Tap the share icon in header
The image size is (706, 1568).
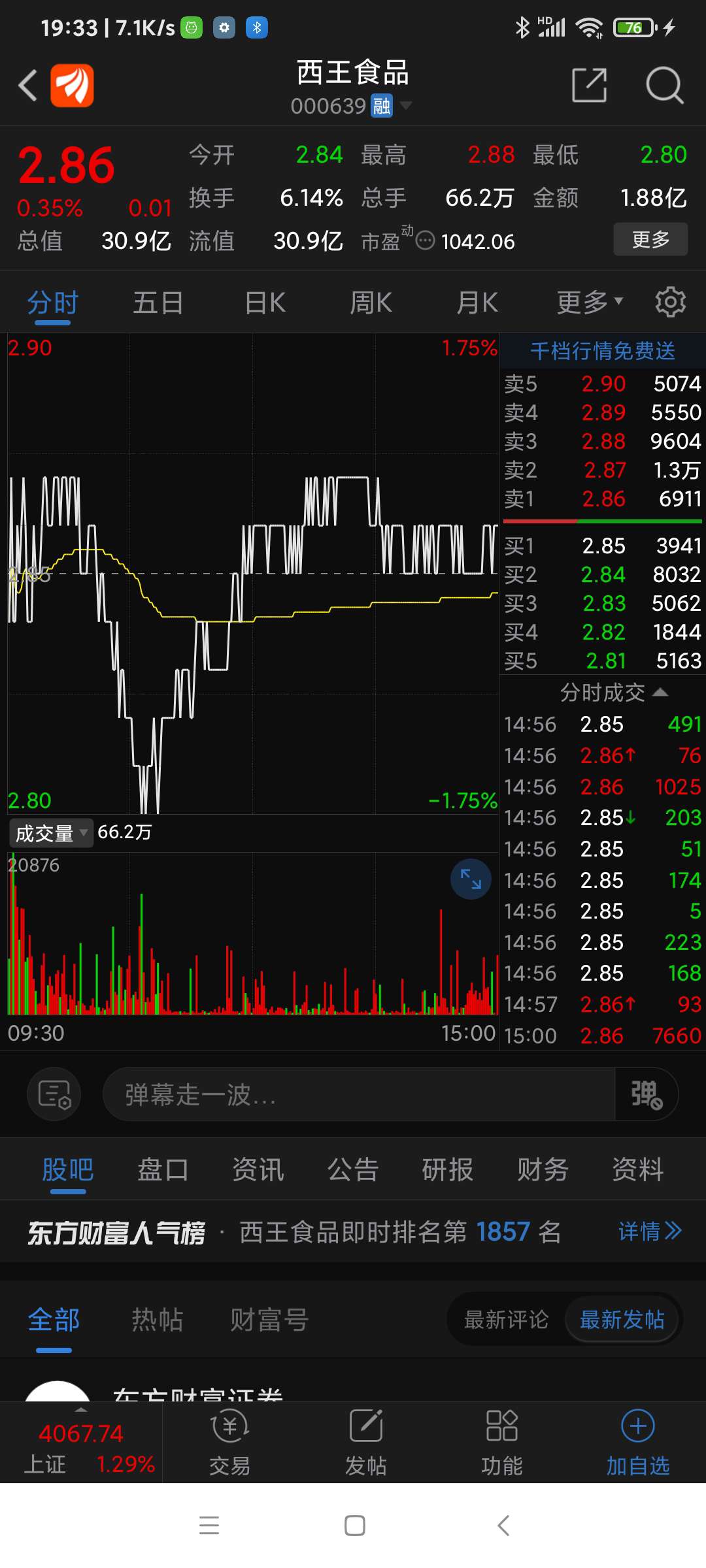(x=589, y=85)
